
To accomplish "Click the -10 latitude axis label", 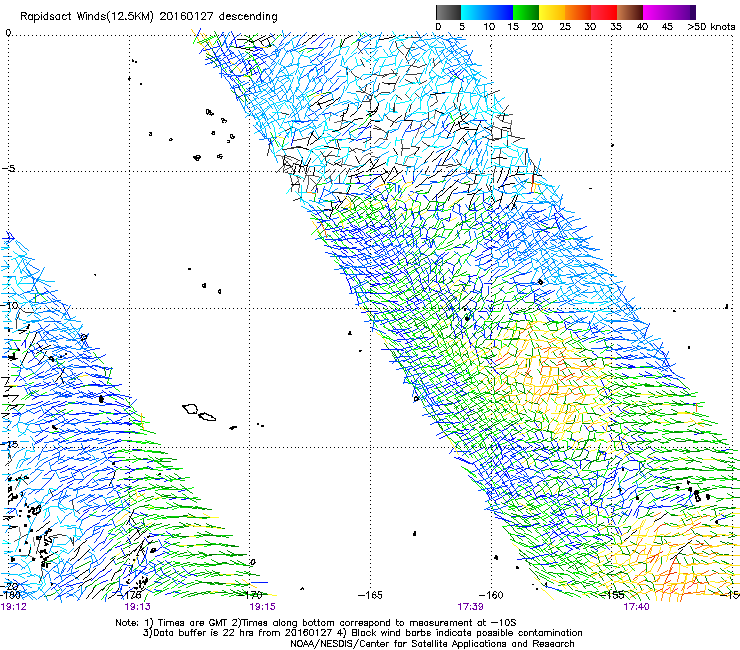I will 10,305.
